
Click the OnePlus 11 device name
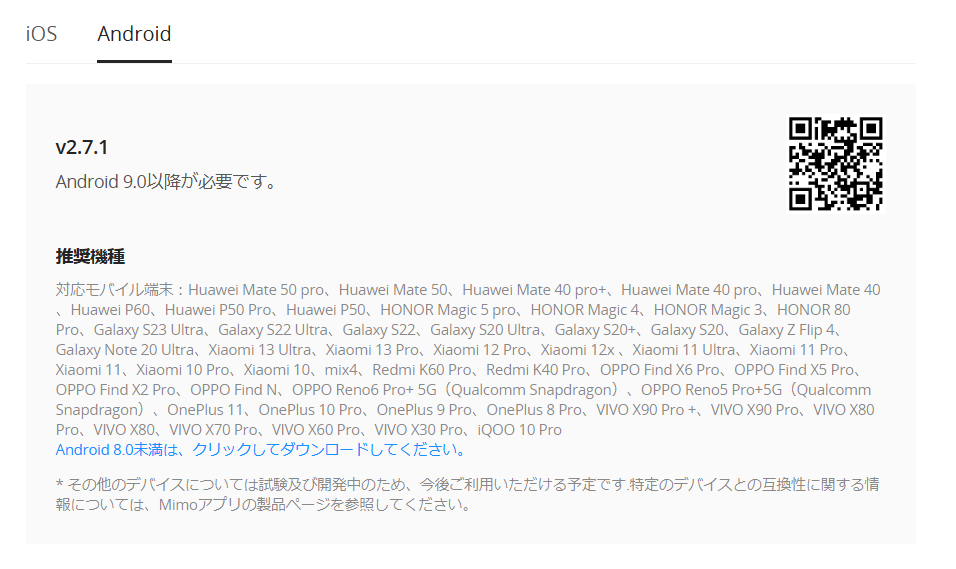205,410
